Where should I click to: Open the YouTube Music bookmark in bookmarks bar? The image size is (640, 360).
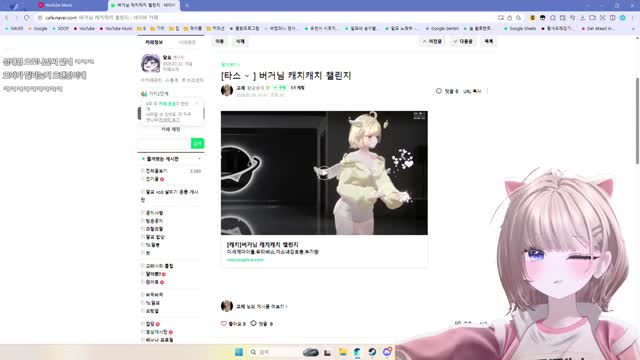116,29
